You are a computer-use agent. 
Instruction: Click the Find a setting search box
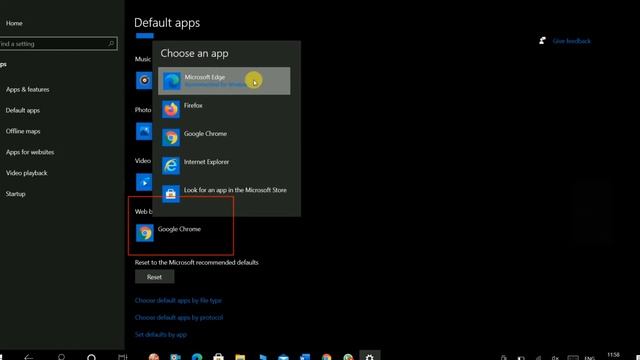click(x=58, y=44)
